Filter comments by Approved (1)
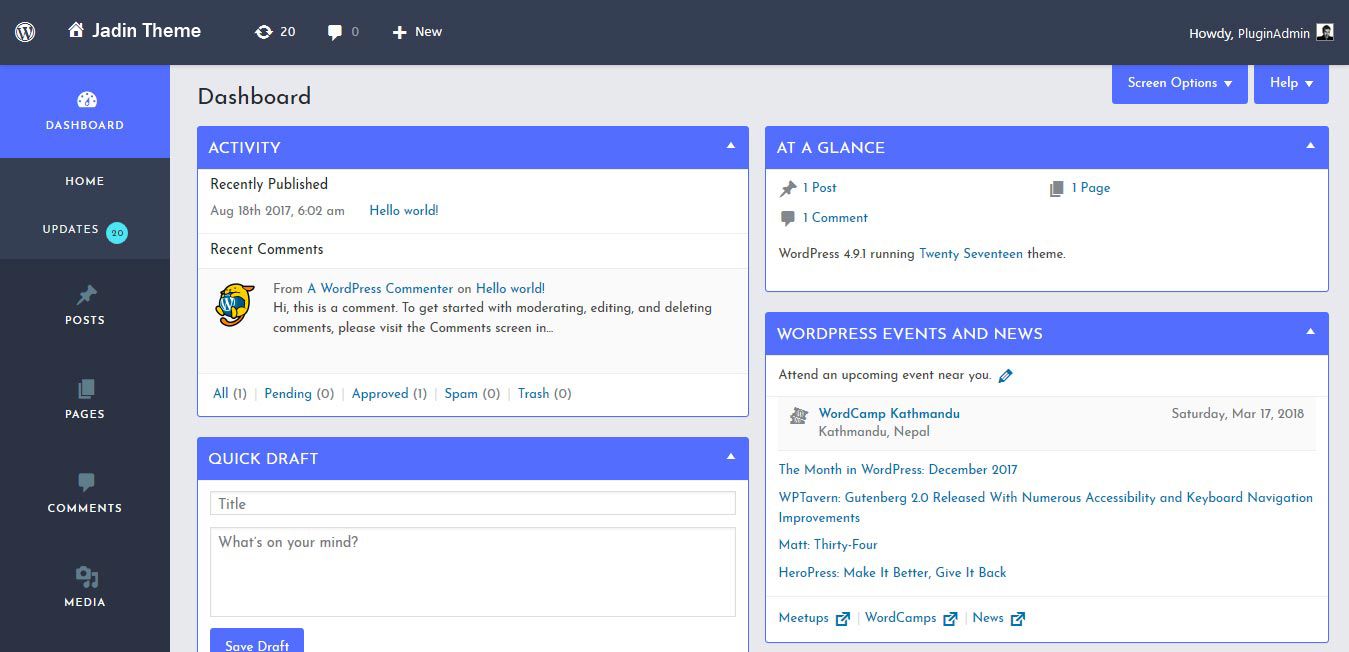 [x=389, y=394]
